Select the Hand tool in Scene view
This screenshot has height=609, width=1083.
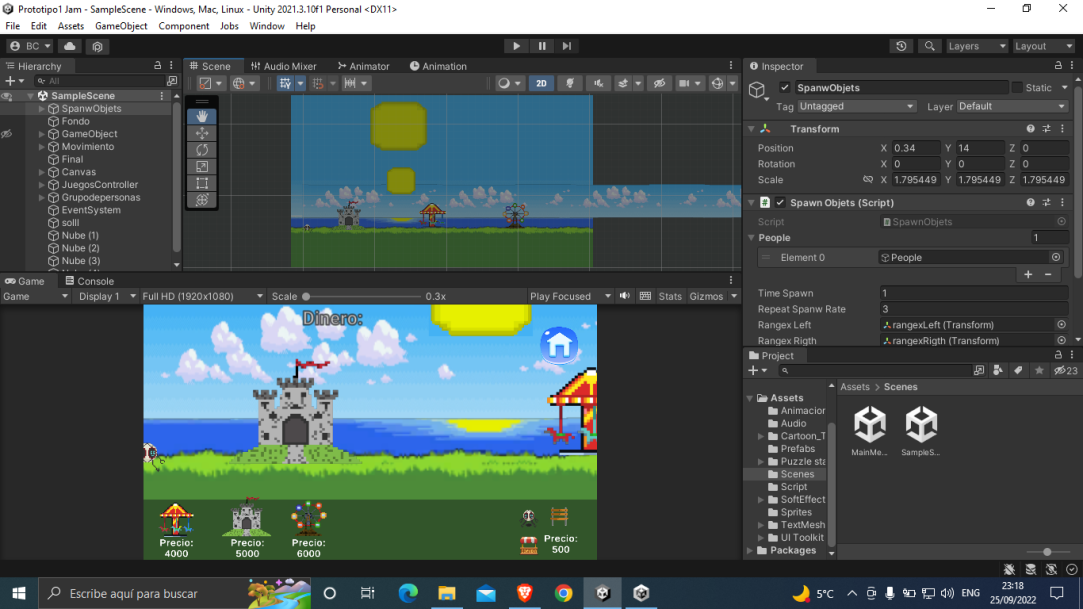click(x=202, y=116)
